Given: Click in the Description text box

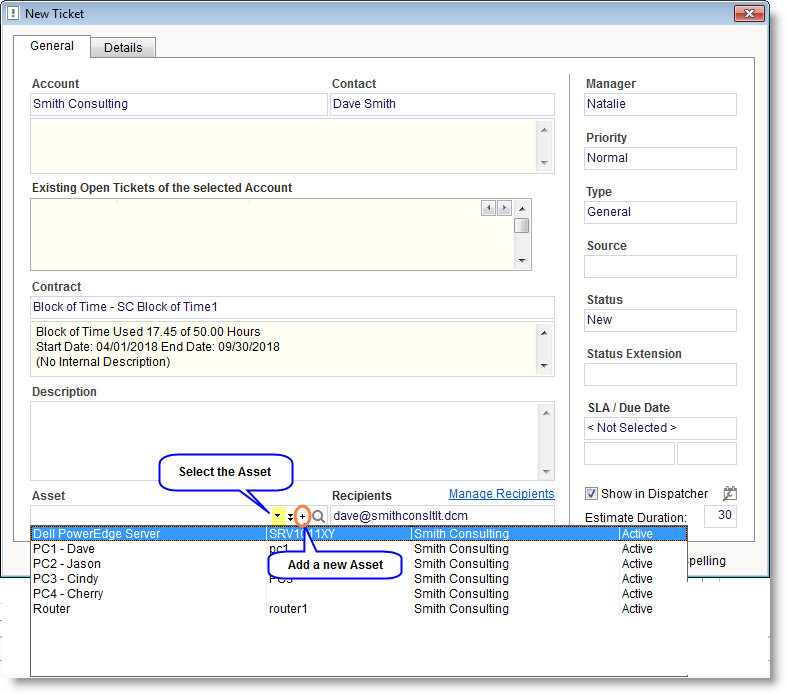Looking at the screenshot, I should pyautogui.click(x=285, y=440).
